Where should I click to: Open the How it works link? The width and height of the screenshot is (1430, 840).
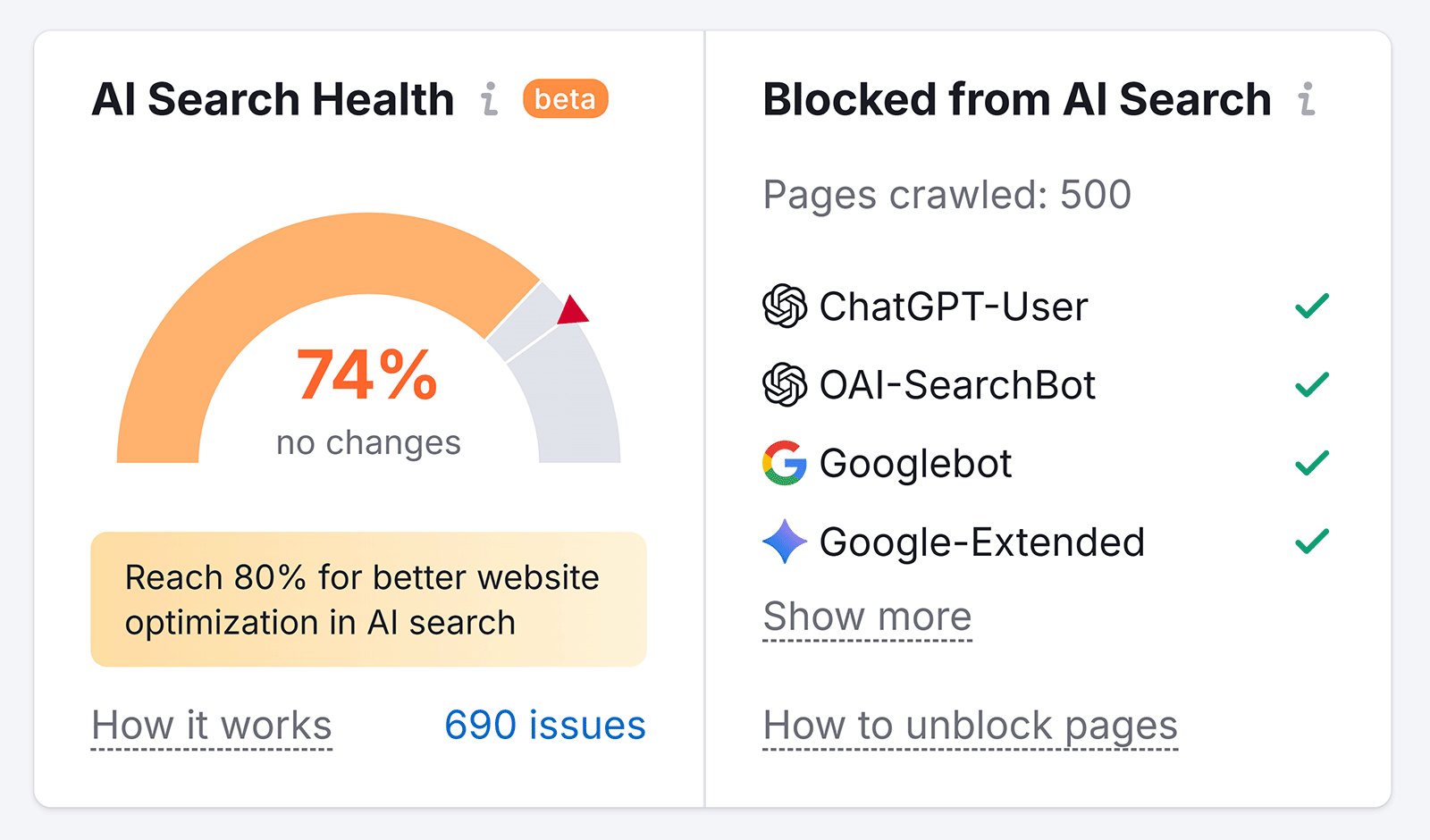click(211, 726)
